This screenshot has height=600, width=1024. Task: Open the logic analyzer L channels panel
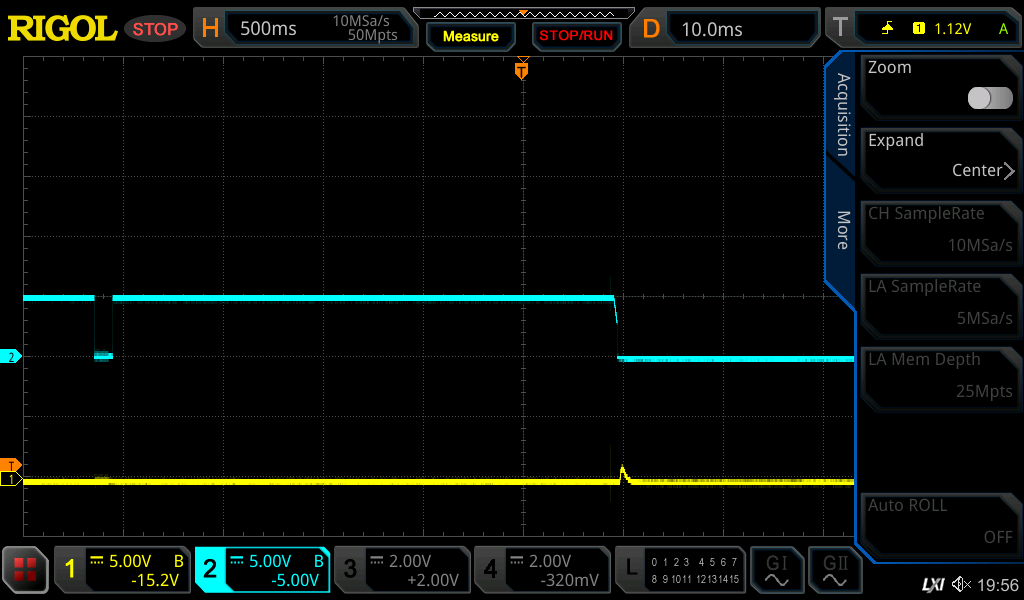tap(680, 569)
